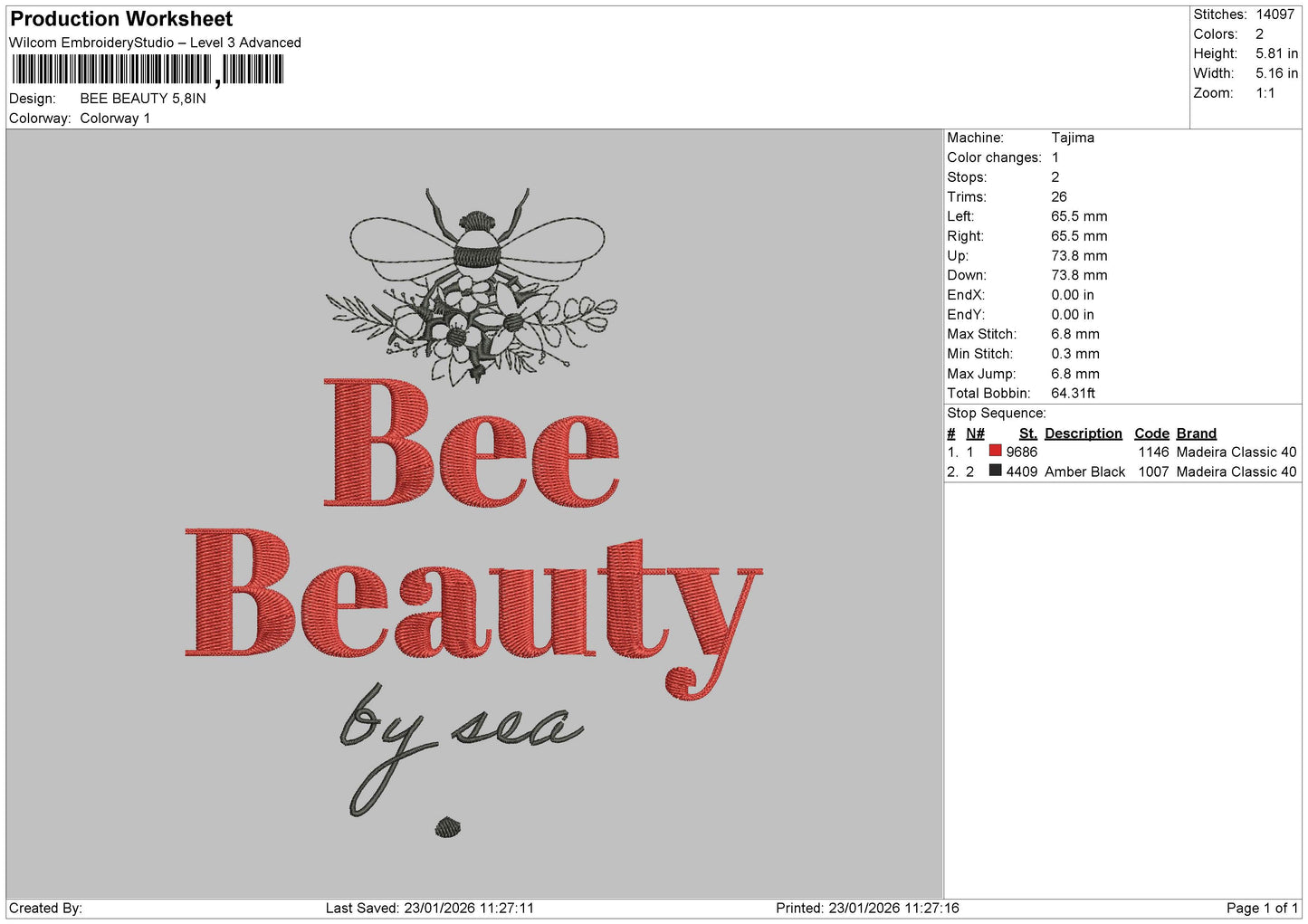This screenshot has width=1308, height=924.
Task: Click the thread code '1146'
Action: point(1153,452)
